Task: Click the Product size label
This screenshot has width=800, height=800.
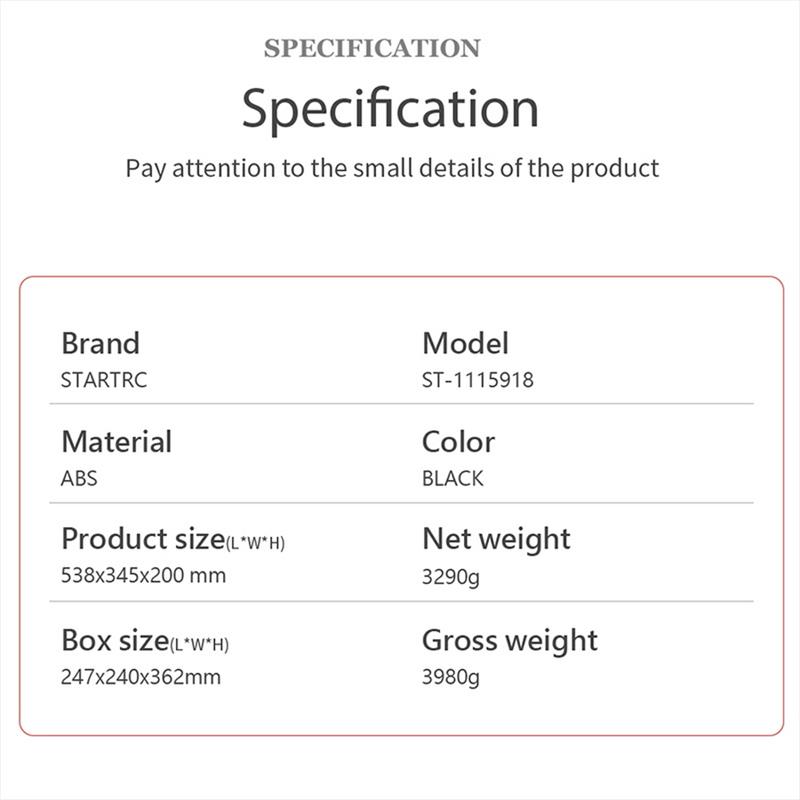Action: coord(142,539)
